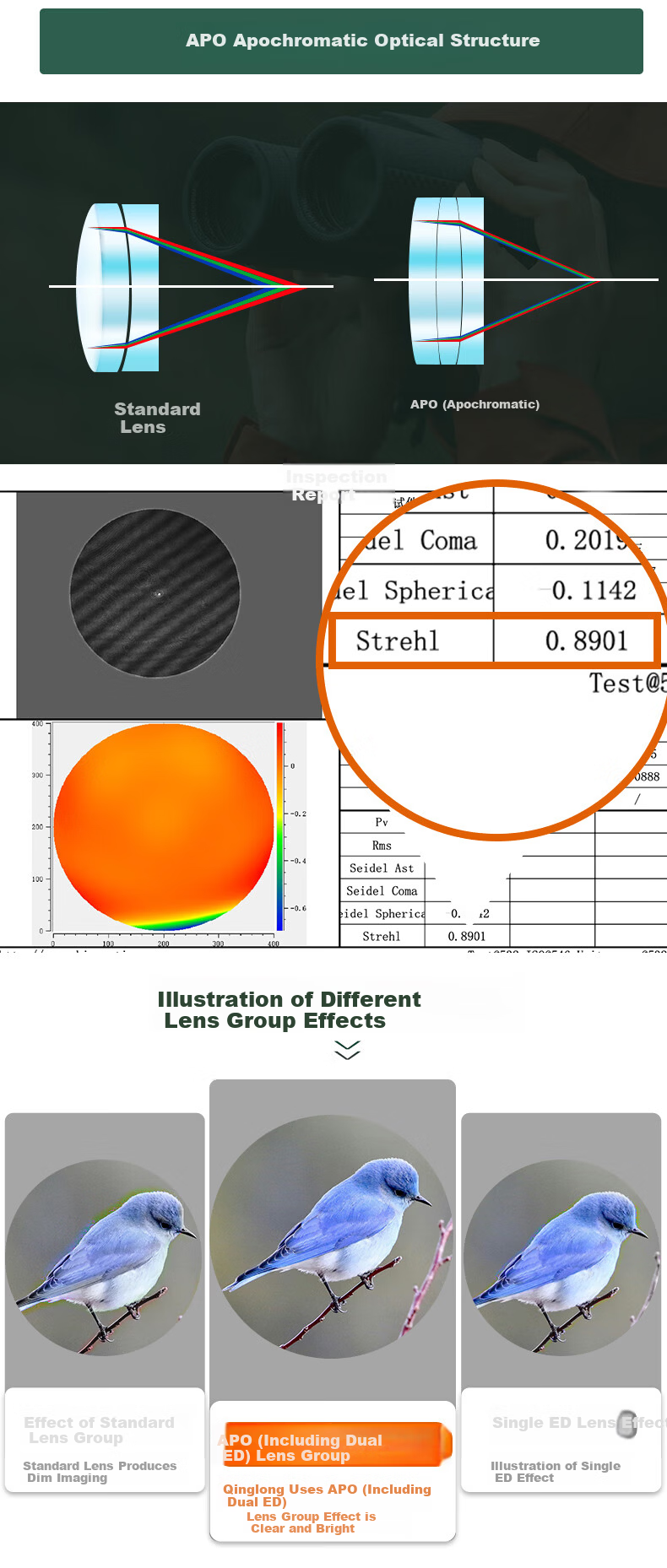Click the orange 'APO (Including Dual ED) Lens Group' badge
Image resolution: width=667 pixels, height=1568 pixels.
[x=336, y=1444]
